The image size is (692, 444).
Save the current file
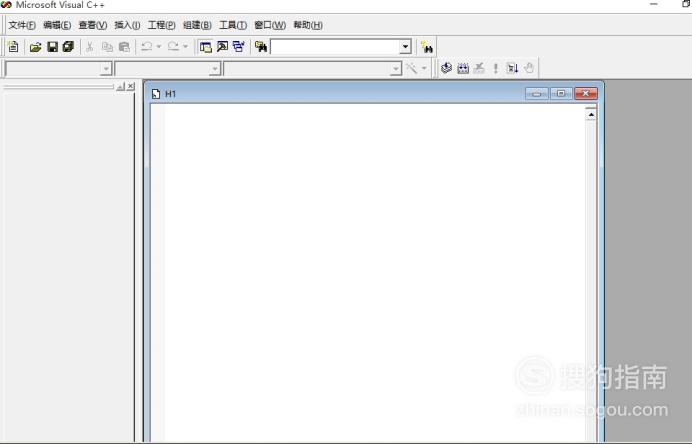click(x=52, y=47)
